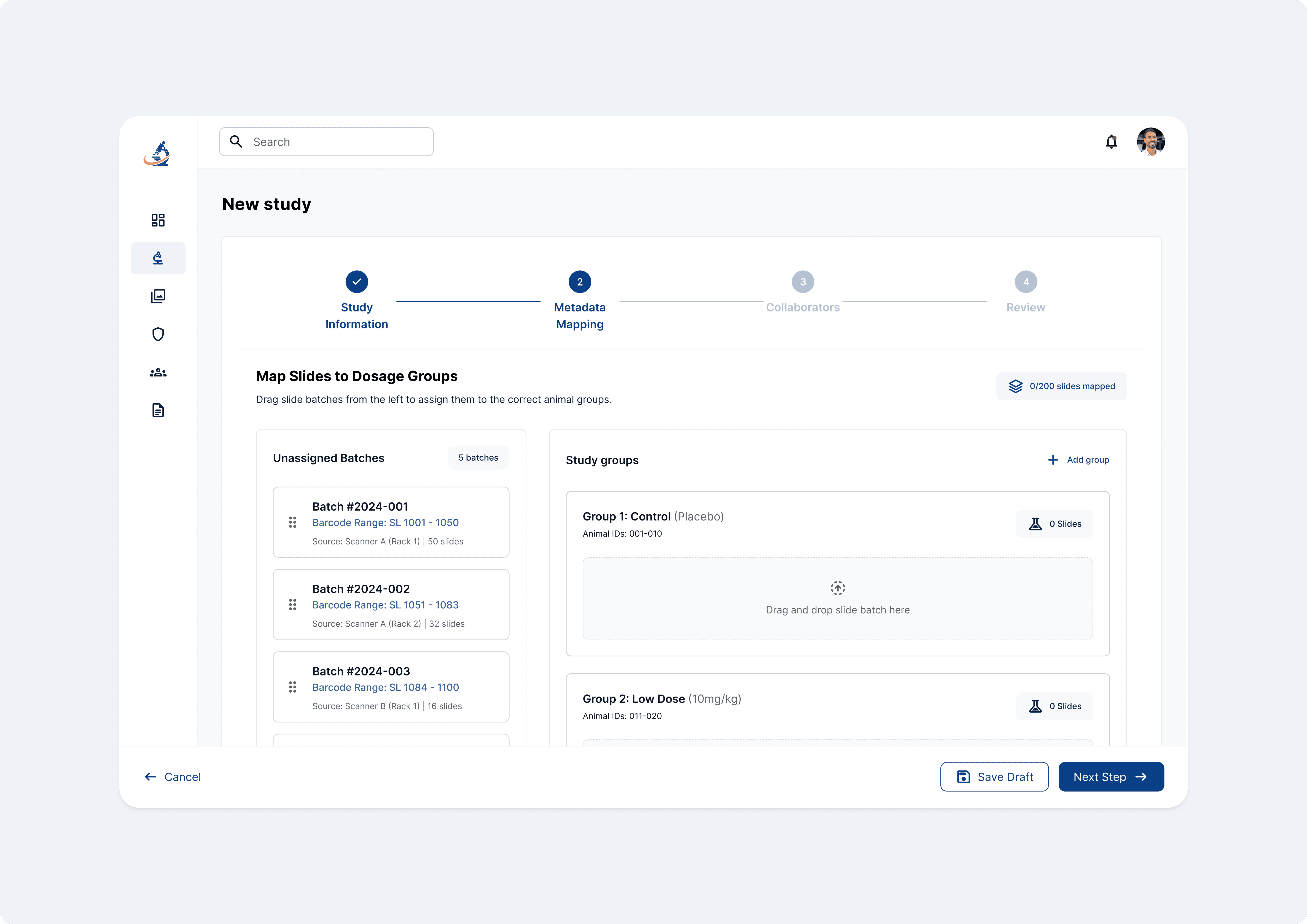Click the app logo in the sidebar
This screenshot has width=1307, height=924.
[157, 154]
